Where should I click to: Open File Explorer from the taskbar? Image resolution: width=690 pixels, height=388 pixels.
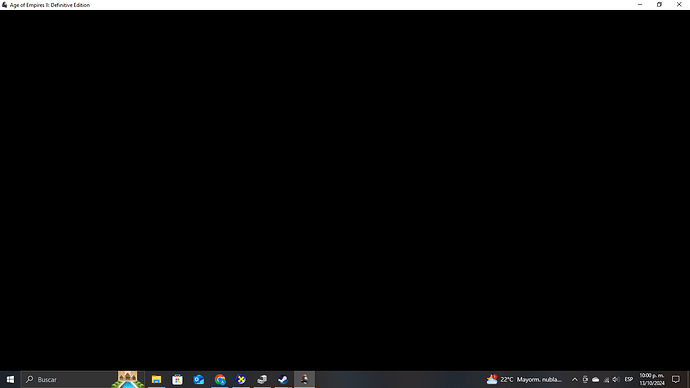tap(156, 379)
